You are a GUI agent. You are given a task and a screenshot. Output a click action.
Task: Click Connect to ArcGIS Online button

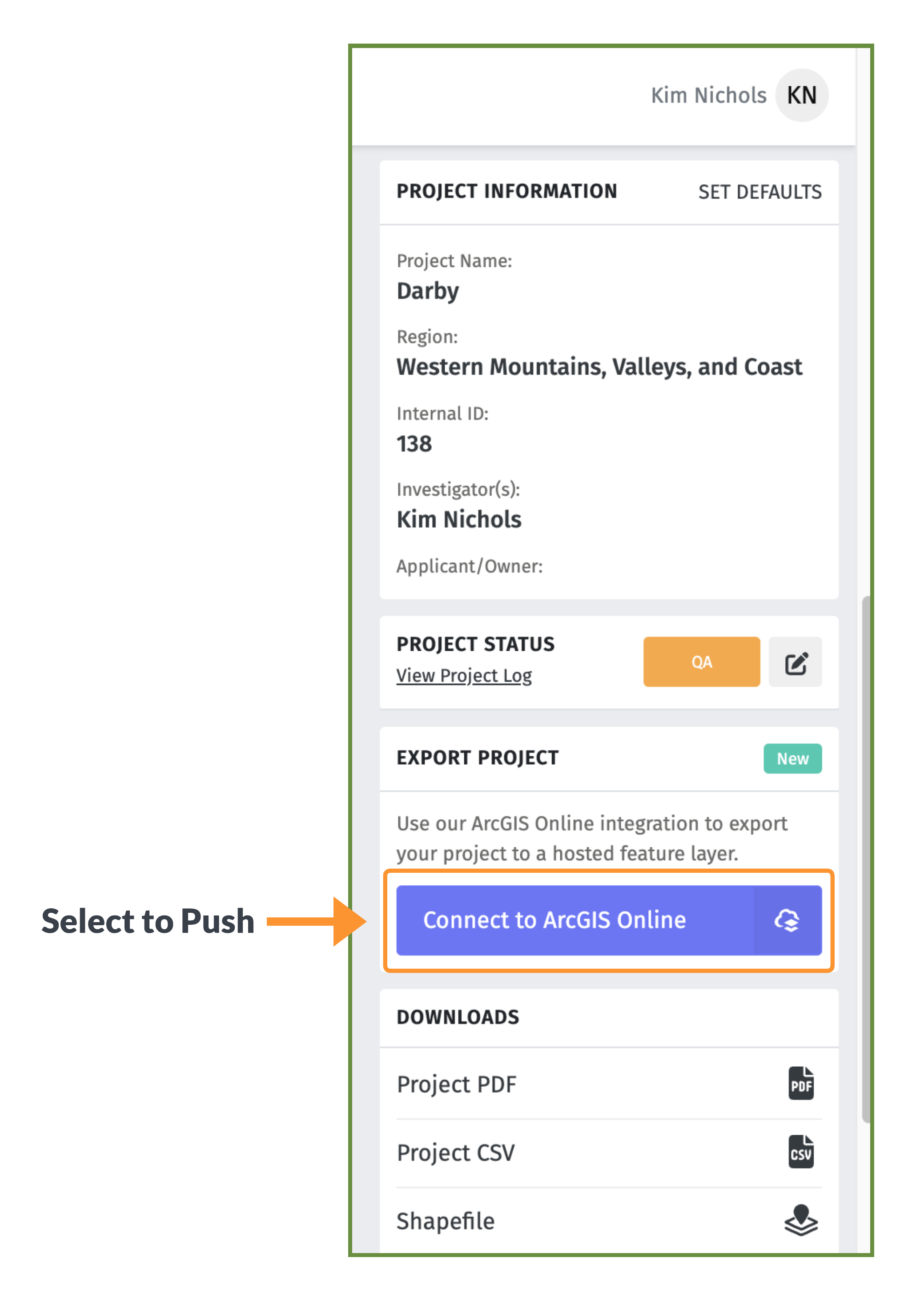coord(609,919)
